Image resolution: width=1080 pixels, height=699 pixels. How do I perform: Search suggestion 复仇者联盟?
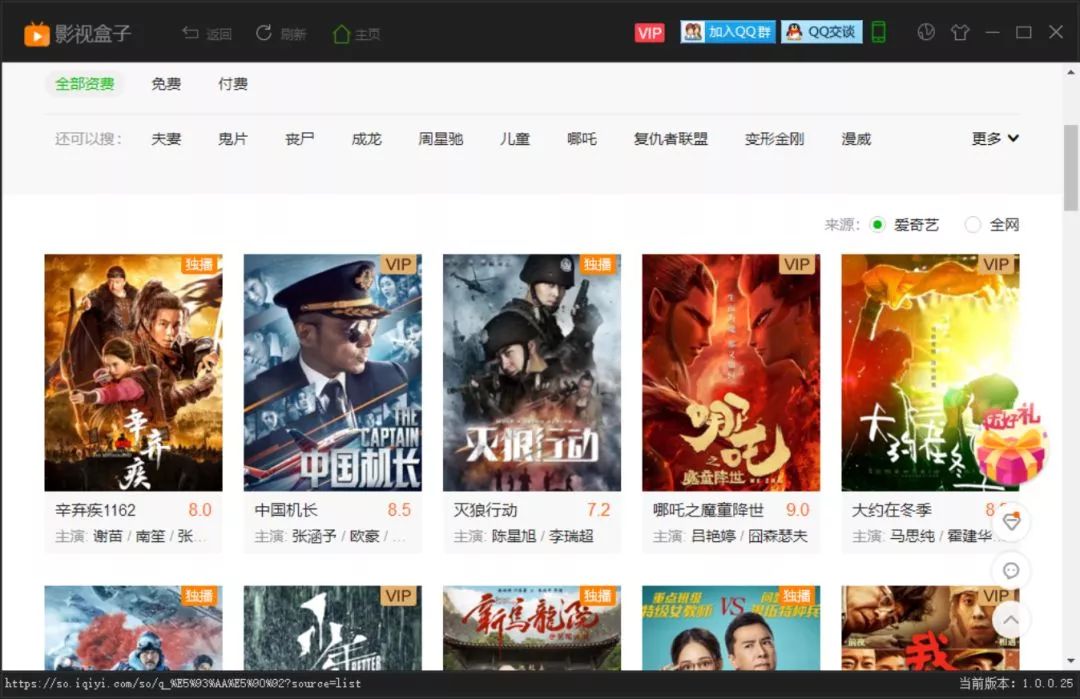click(671, 139)
